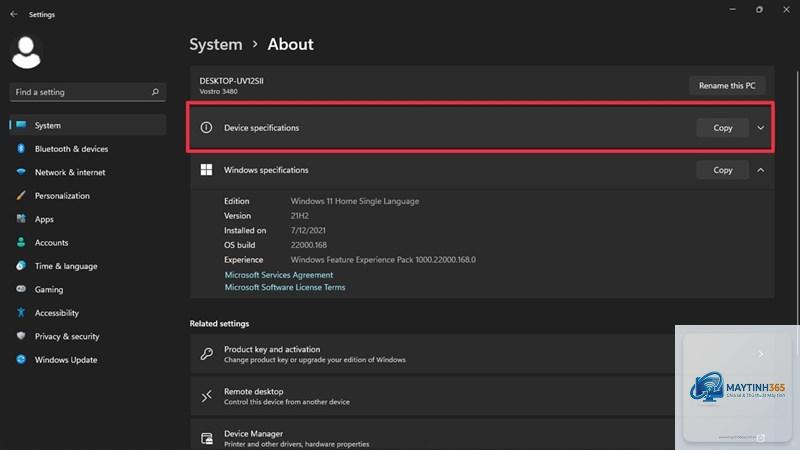Viewport: 800px width, 450px height.
Task: Click installed date 7/12/2021
Action: [308, 230]
